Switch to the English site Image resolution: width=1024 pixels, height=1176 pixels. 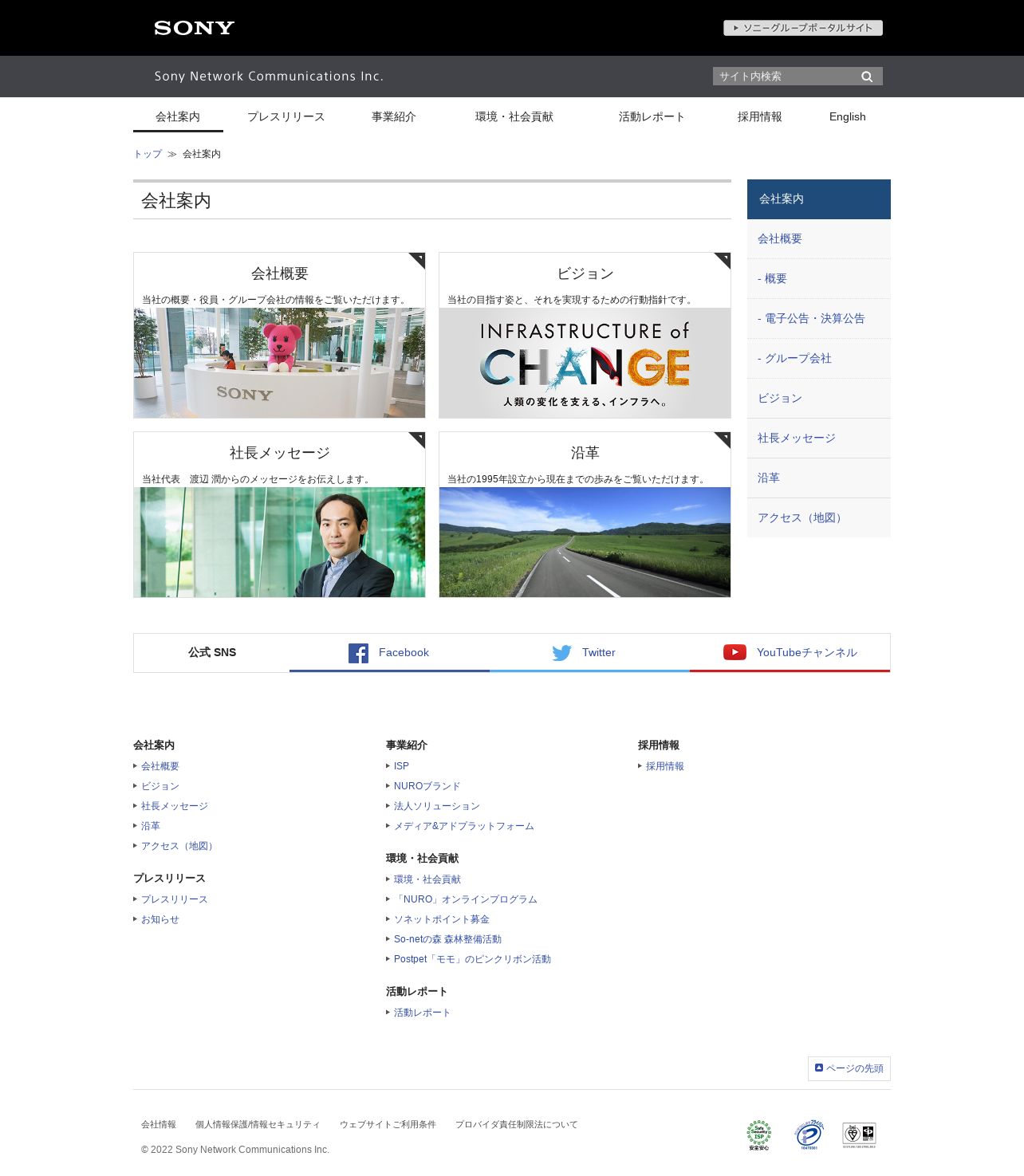click(x=847, y=117)
